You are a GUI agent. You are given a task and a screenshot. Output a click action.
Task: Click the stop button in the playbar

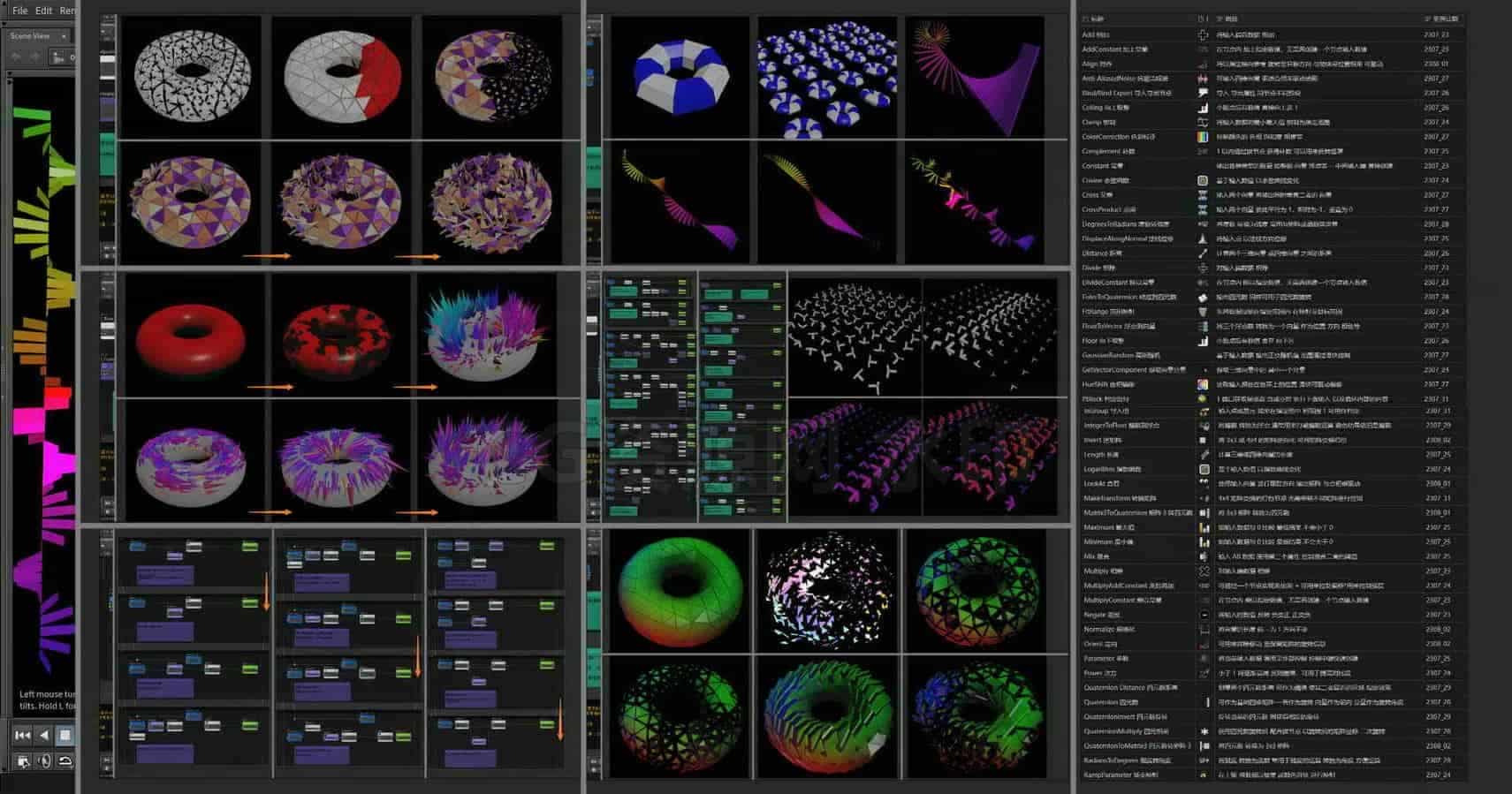(65, 735)
